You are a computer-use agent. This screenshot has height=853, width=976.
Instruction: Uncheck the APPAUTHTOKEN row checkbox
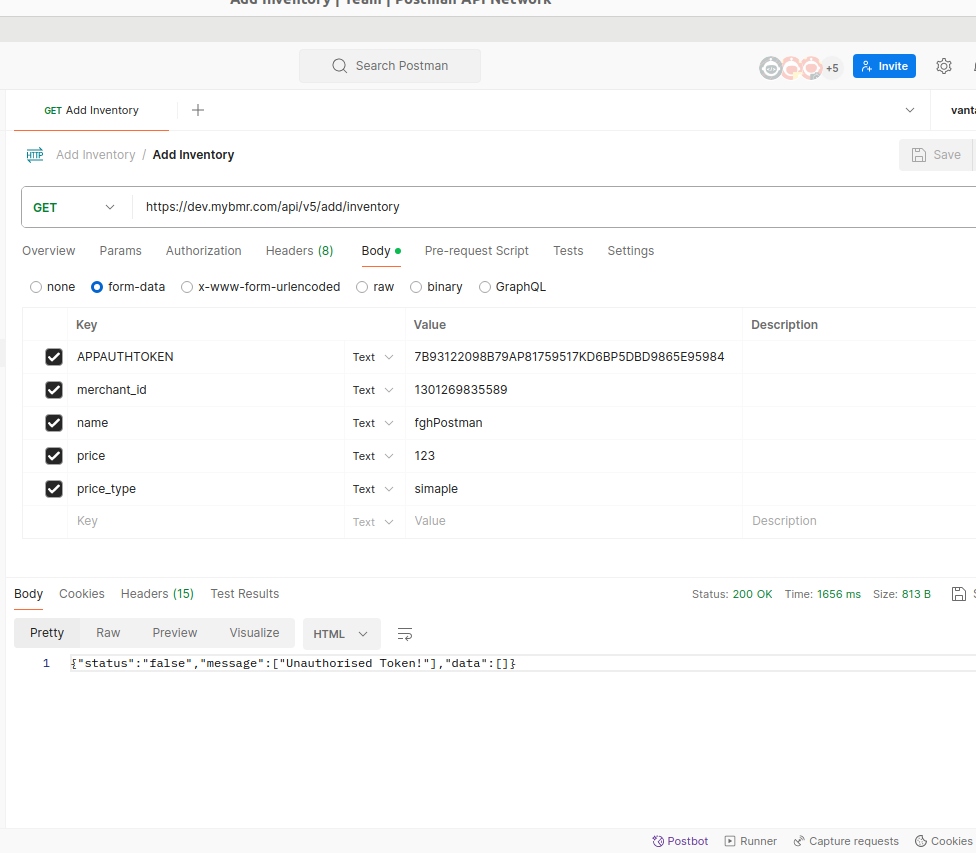pos(54,357)
